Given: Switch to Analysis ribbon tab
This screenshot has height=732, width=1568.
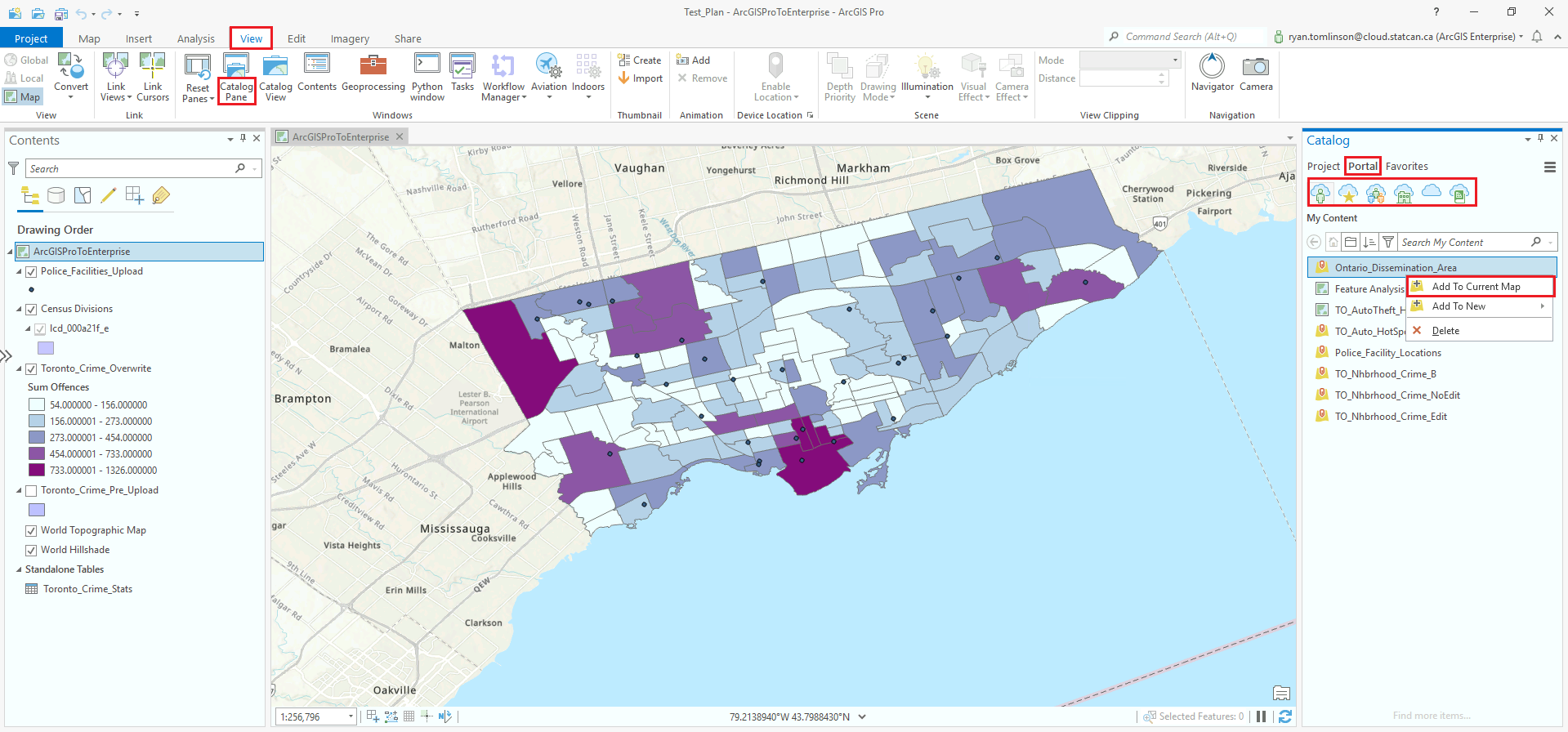Looking at the screenshot, I should pos(196,38).
